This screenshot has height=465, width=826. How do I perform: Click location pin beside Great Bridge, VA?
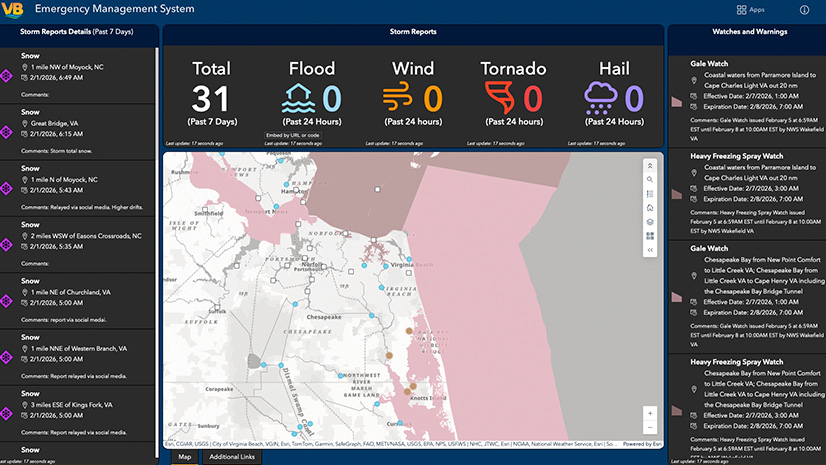(24, 123)
